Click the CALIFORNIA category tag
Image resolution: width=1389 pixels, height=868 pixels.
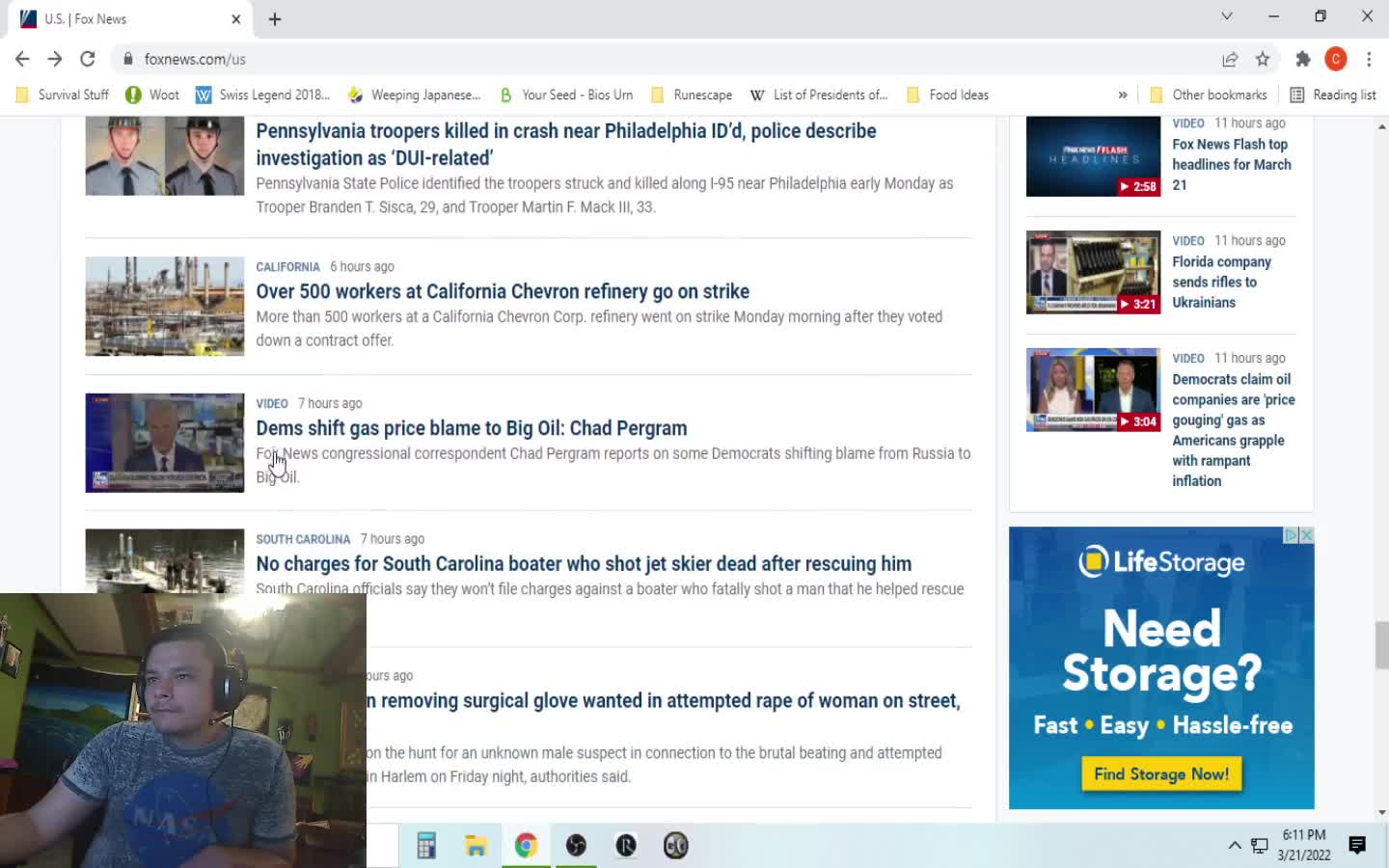[x=287, y=267]
